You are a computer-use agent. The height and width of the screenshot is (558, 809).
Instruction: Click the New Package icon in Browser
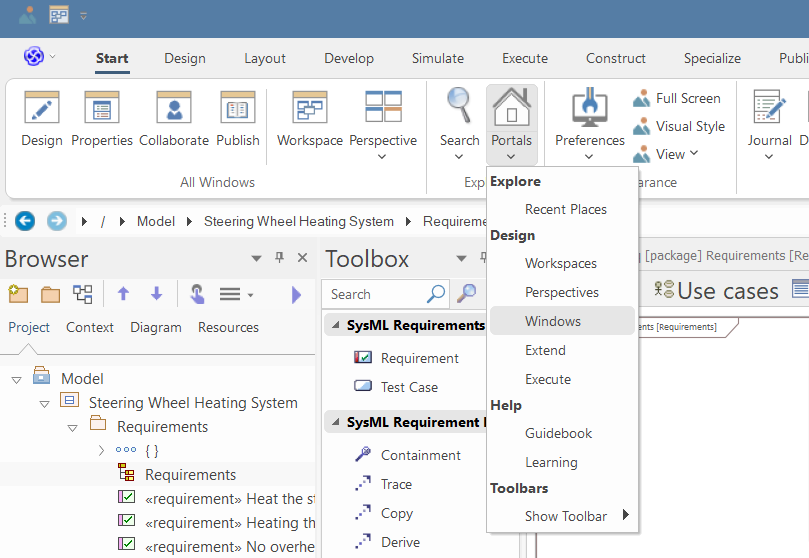18,294
